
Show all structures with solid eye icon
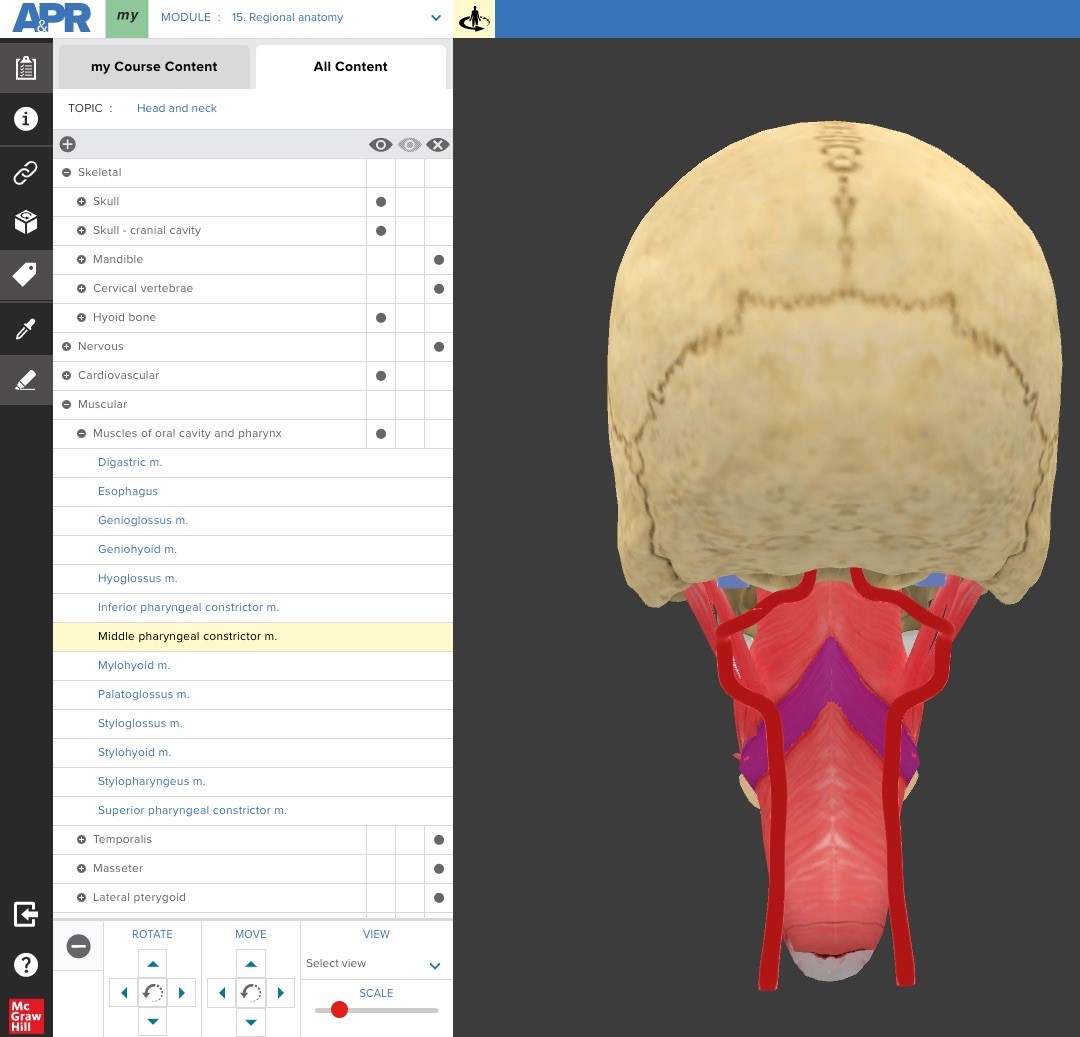coord(381,145)
